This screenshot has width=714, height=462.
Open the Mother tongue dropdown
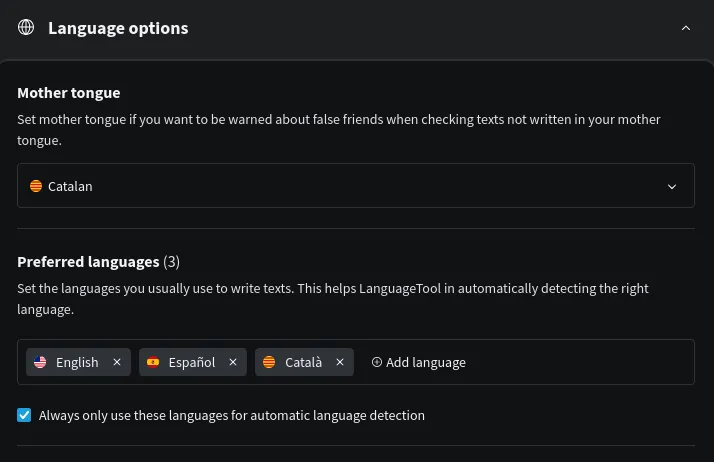pos(355,186)
